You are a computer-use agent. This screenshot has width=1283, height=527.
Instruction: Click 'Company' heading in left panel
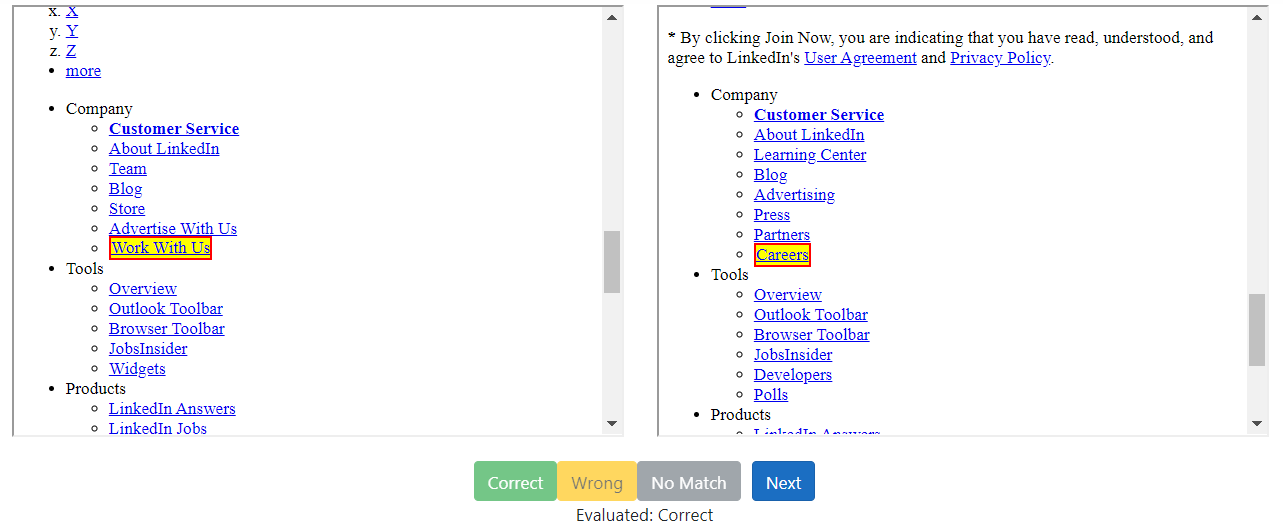[x=99, y=109]
